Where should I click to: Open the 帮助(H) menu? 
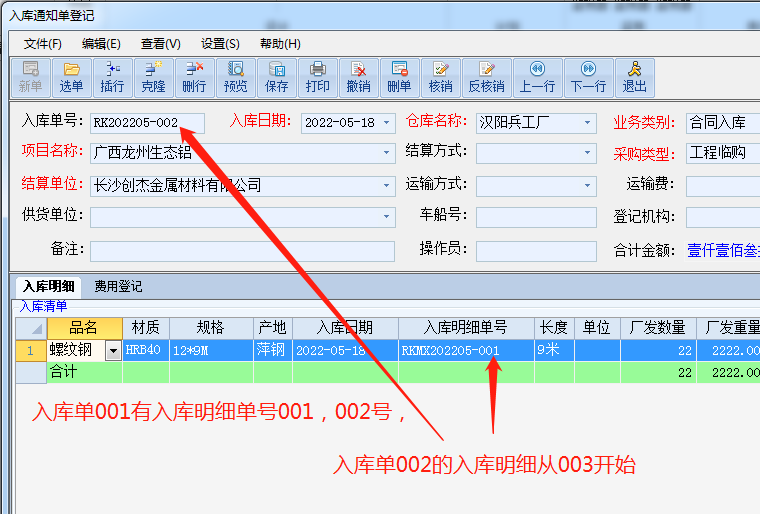(x=280, y=44)
